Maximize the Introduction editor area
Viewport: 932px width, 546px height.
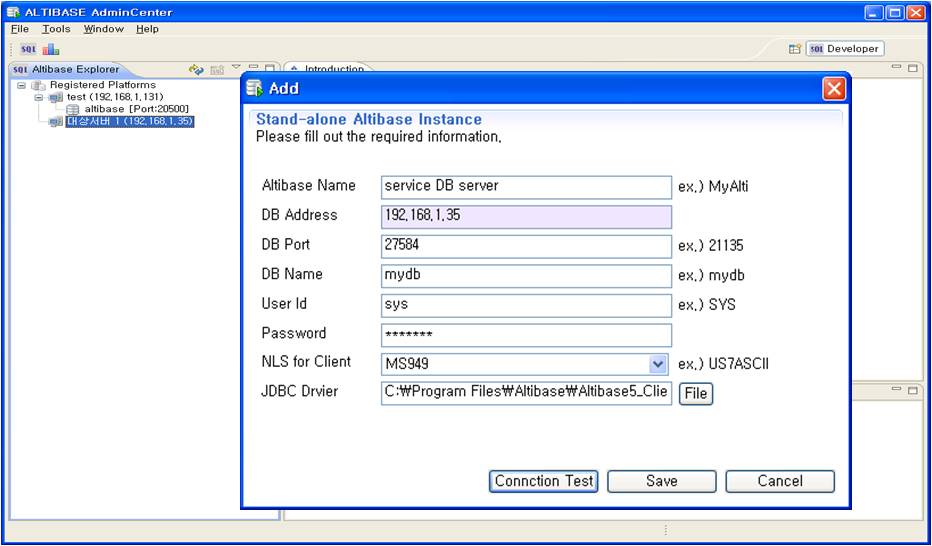point(913,68)
